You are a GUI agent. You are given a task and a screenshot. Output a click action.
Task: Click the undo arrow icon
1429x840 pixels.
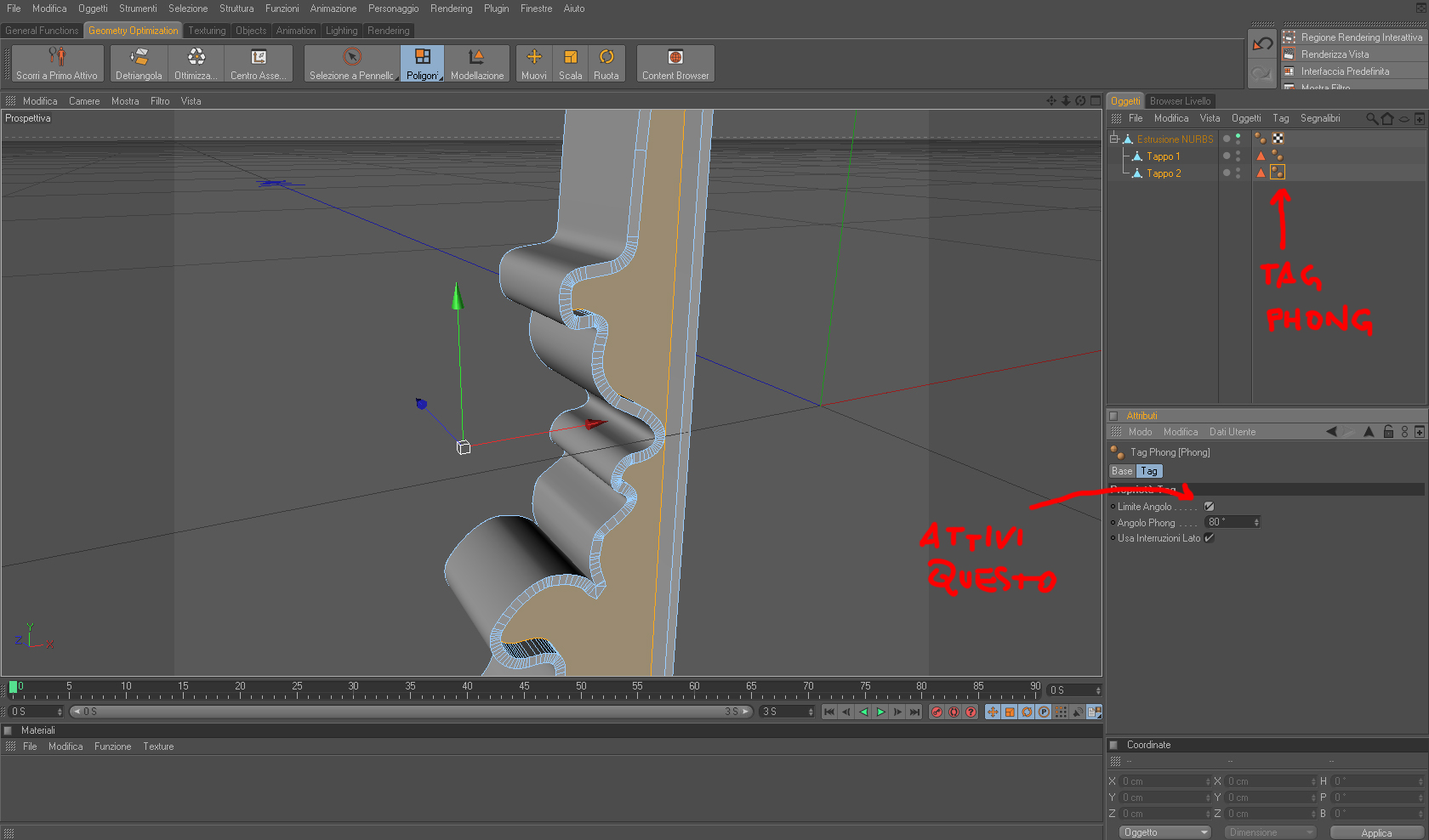(x=1262, y=43)
